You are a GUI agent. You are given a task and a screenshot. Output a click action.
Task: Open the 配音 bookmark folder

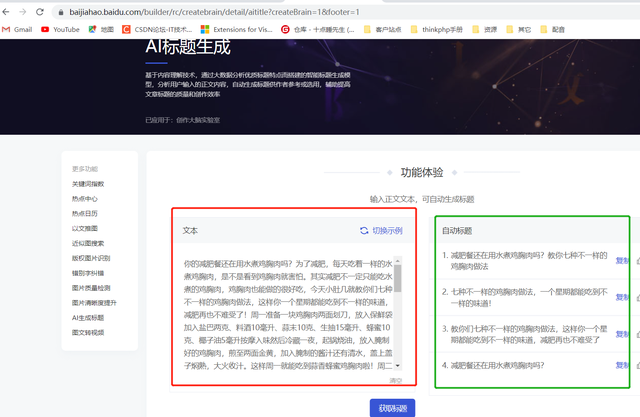[552, 29]
